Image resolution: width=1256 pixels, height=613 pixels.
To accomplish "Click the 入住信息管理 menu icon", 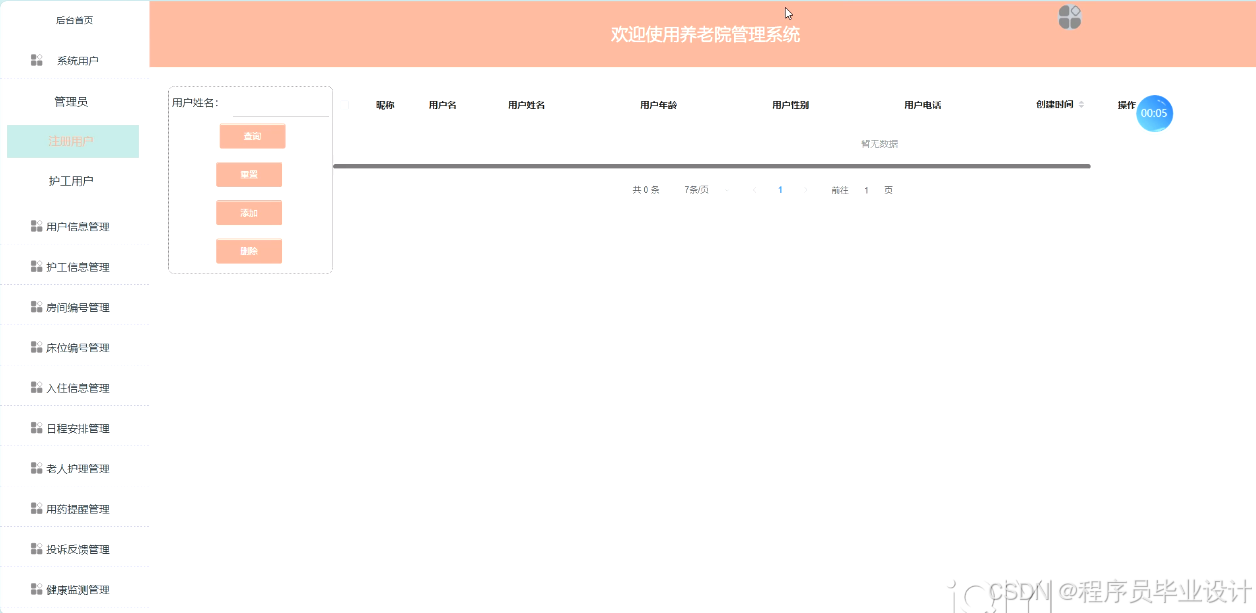I will 37,388.
